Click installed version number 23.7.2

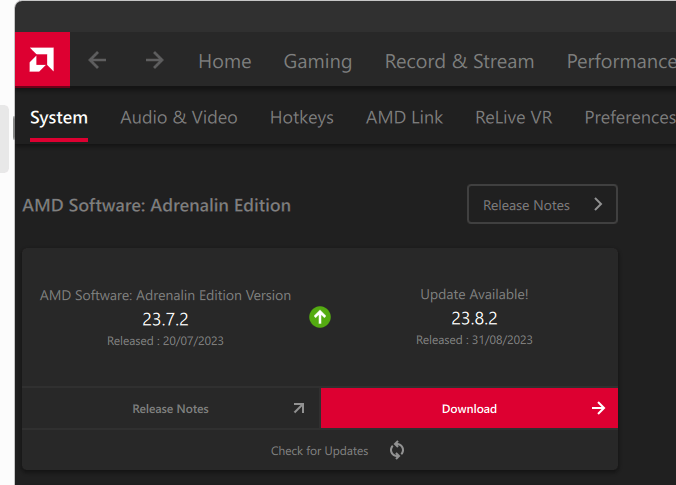tap(166, 319)
